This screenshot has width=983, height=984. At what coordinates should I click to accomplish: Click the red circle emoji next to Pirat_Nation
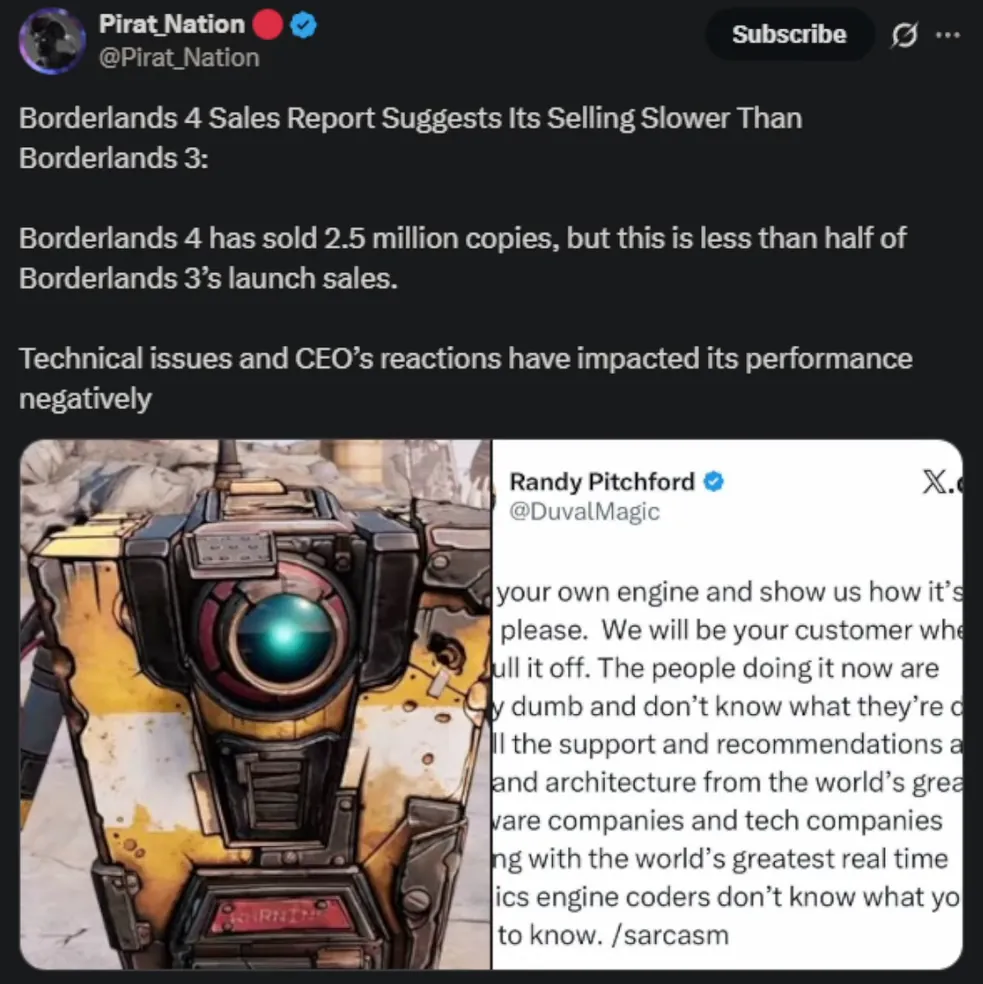[267, 25]
